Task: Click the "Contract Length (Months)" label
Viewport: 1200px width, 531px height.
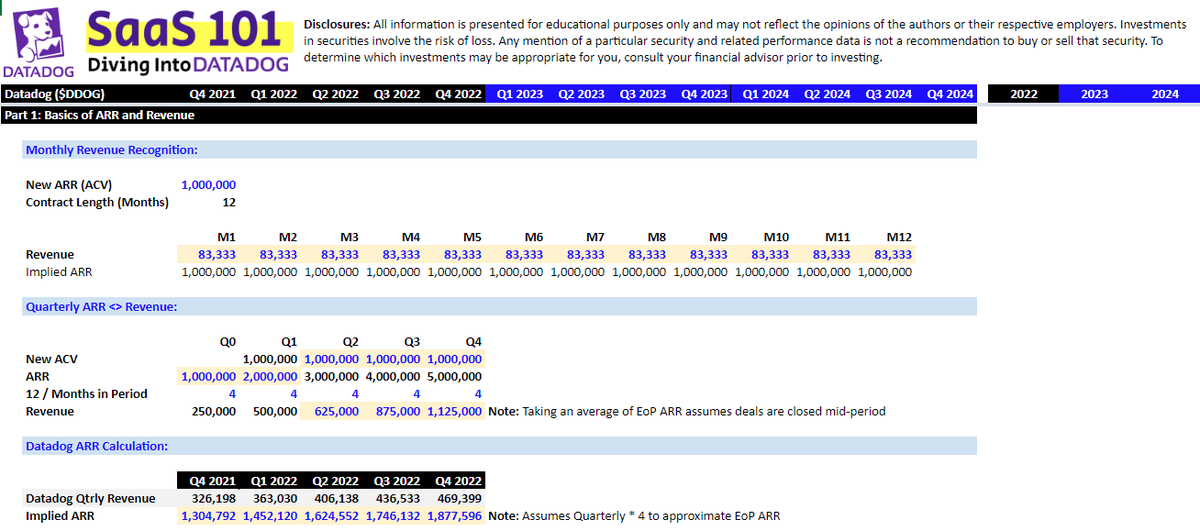Action: (x=97, y=202)
